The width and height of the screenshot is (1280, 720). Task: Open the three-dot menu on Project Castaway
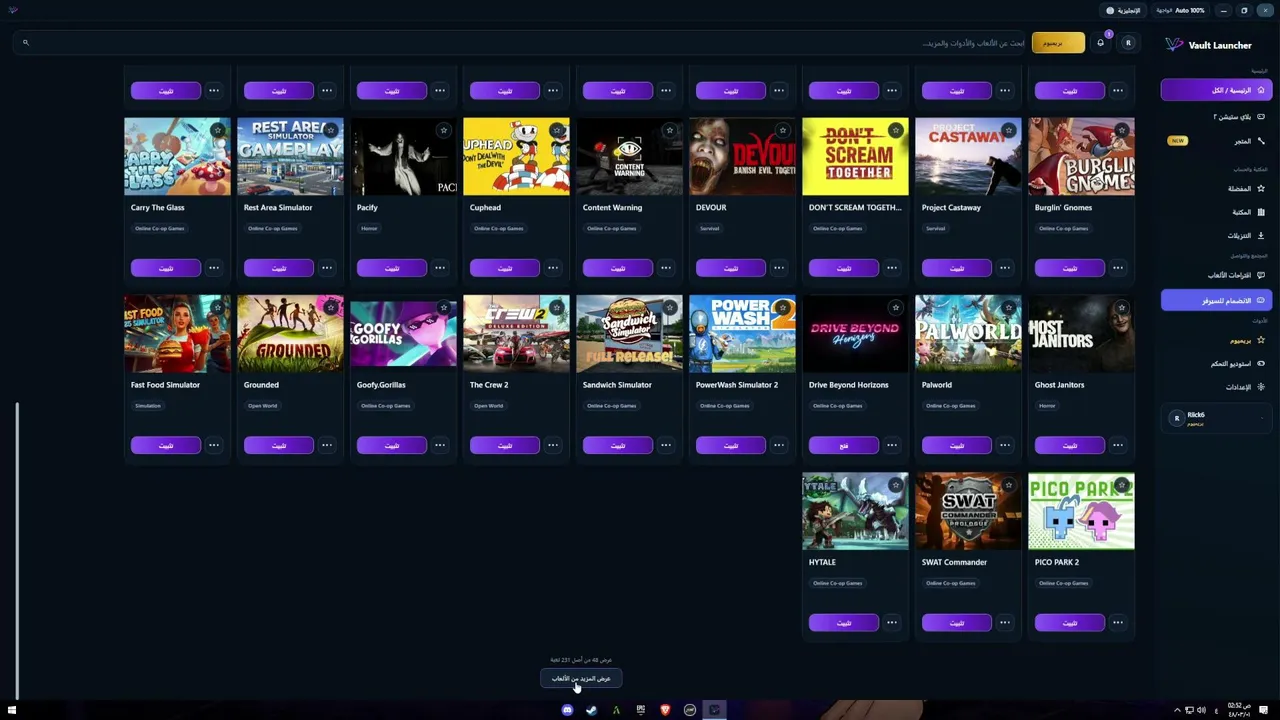(x=1005, y=268)
